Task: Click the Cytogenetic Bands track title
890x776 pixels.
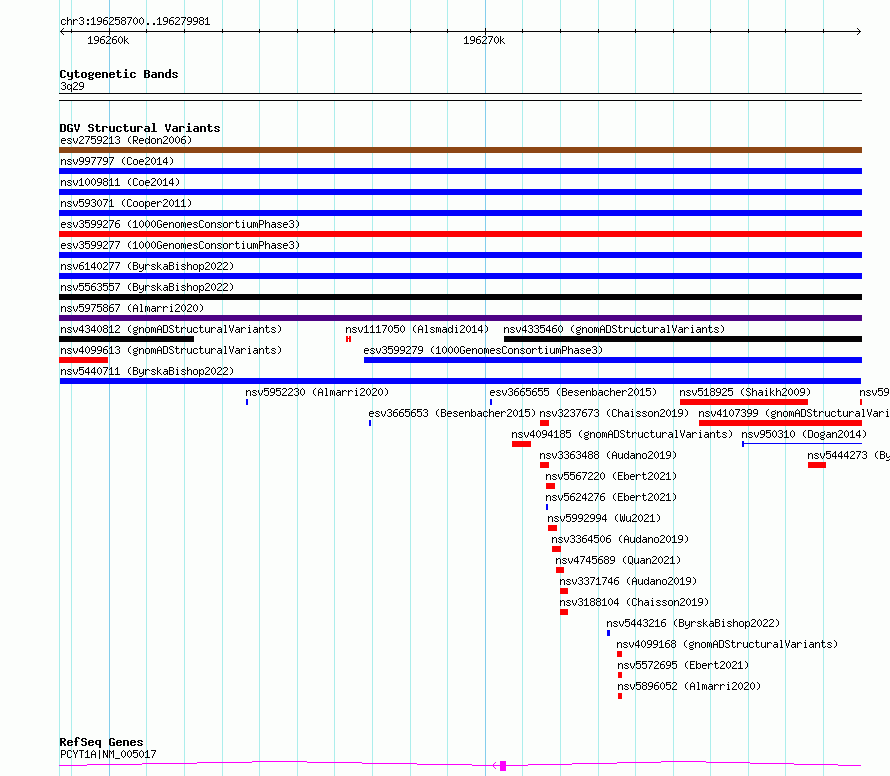Action: 119,74
